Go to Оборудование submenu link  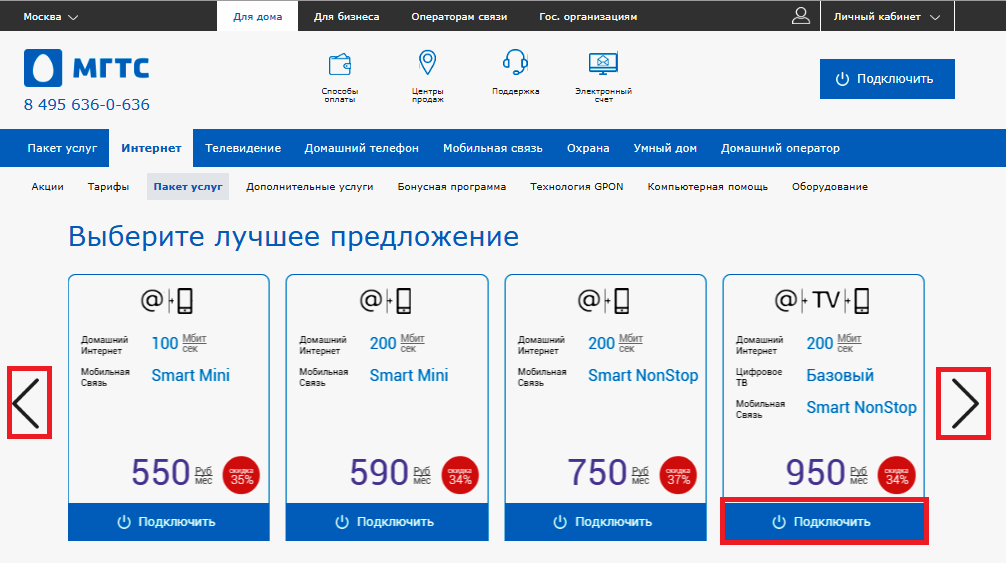coord(830,187)
